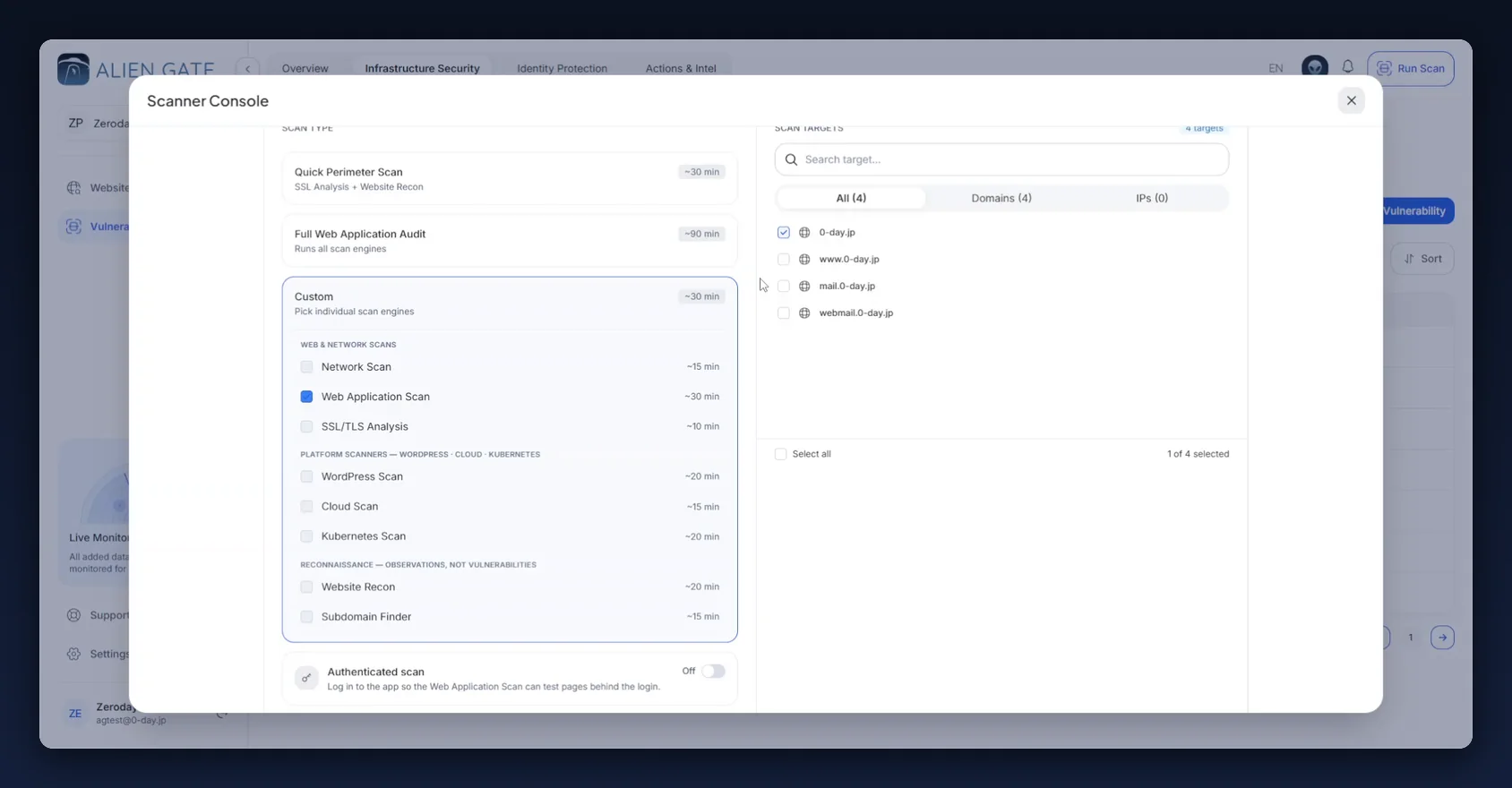Open the Settings gear icon in sidebar
1512x788 pixels.
[73, 654]
